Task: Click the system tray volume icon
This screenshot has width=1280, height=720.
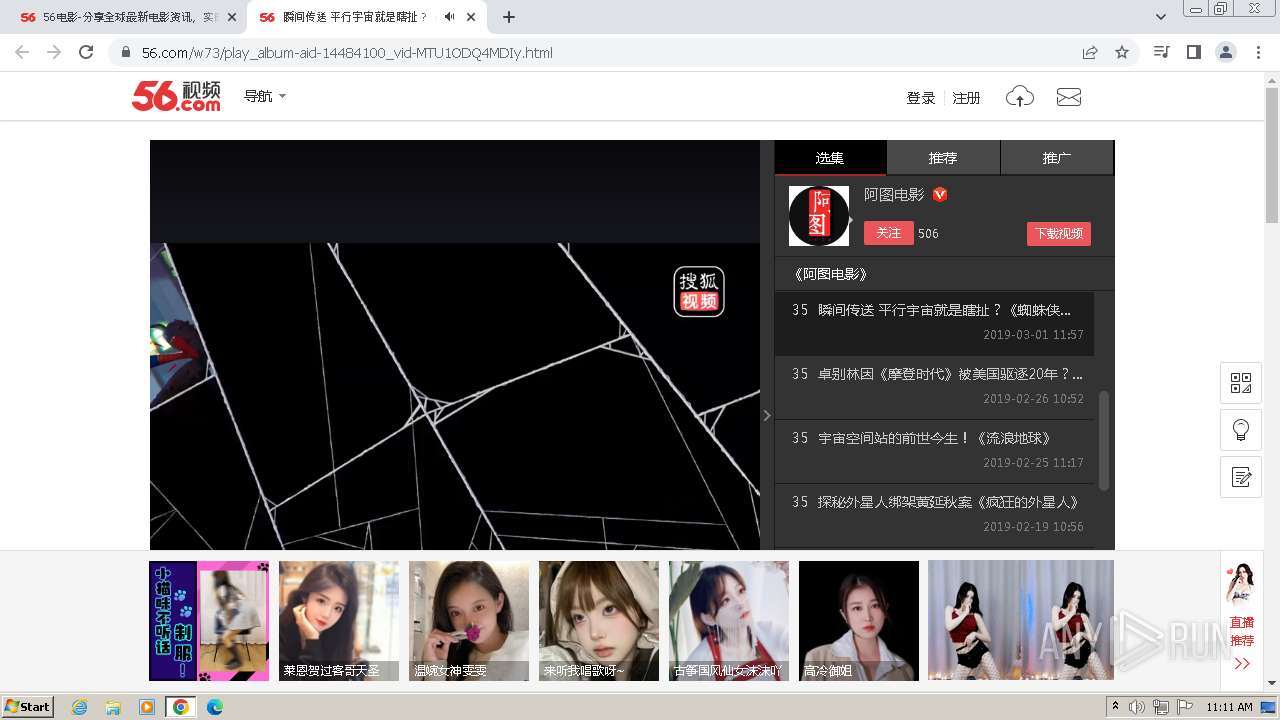Action: pos(1137,707)
